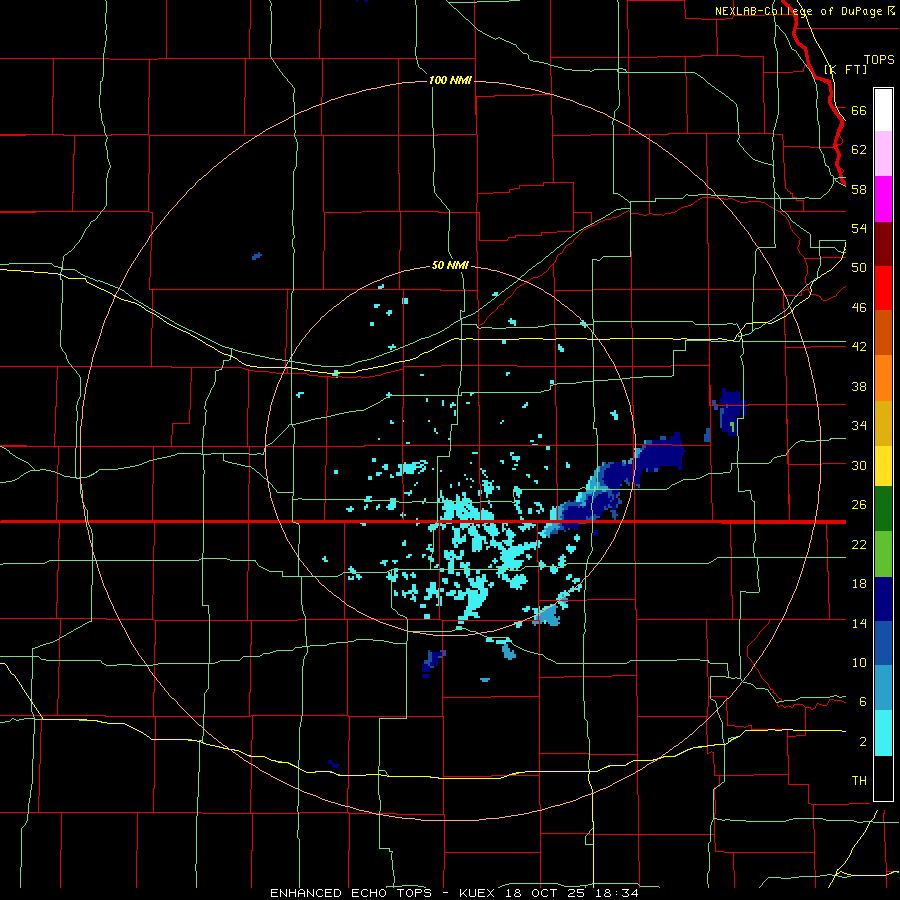The width and height of the screenshot is (900, 900).
Task: Click the '18' legend value
Action: [859, 584]
